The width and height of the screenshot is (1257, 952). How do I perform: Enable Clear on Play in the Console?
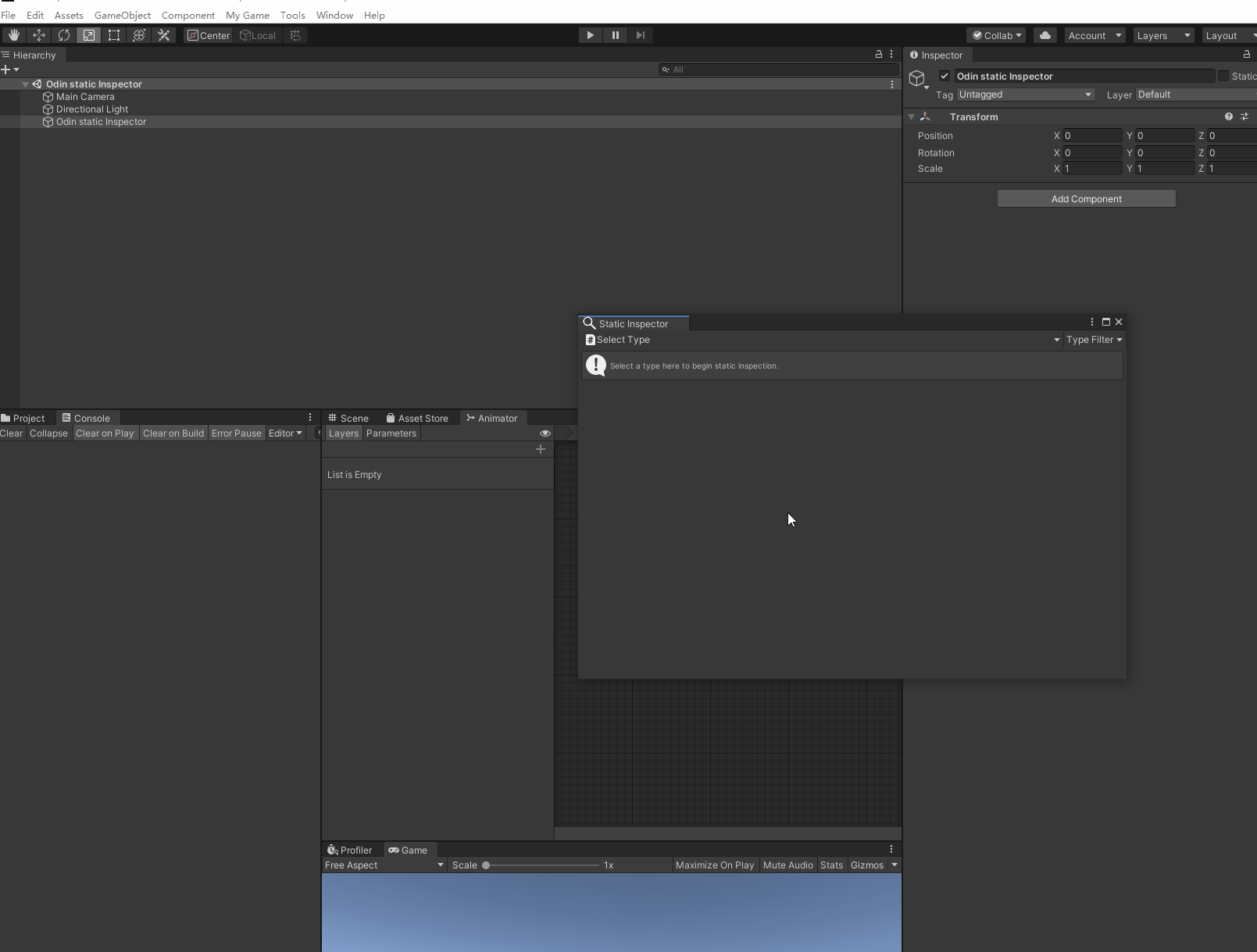[x=105, y=433]
